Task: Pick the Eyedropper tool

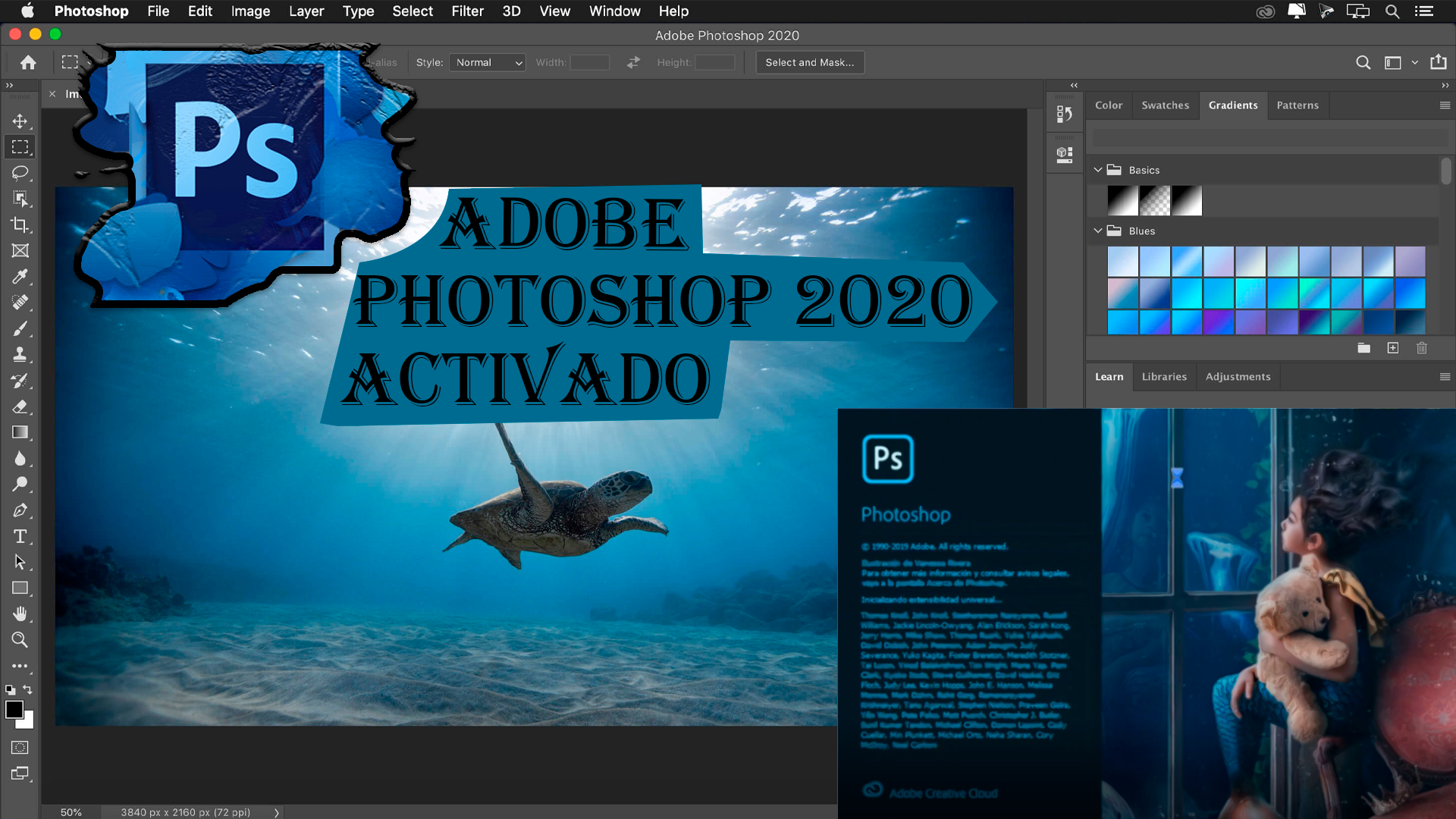Action: 20,276
